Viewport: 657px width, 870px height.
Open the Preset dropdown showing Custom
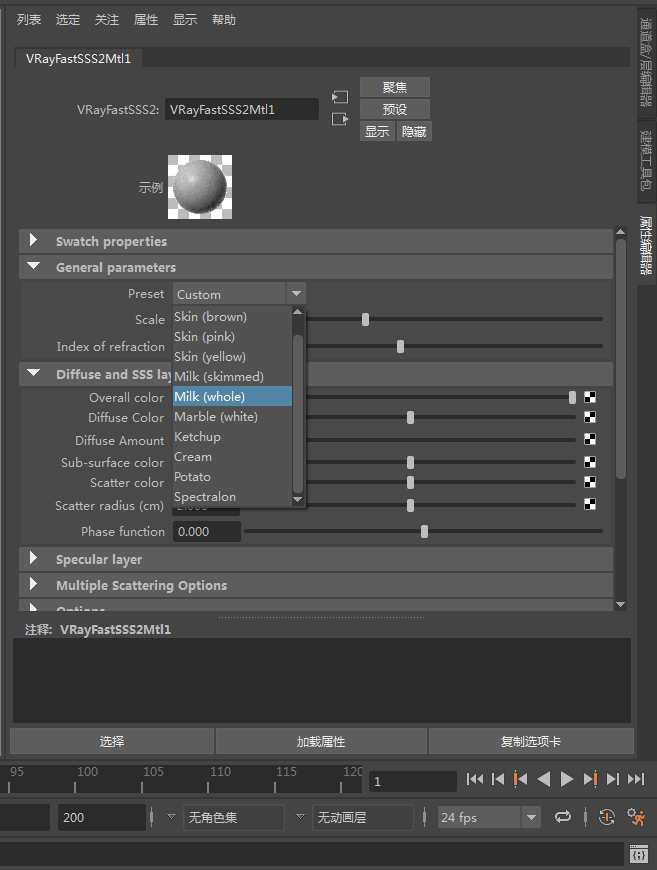(239, 294)
